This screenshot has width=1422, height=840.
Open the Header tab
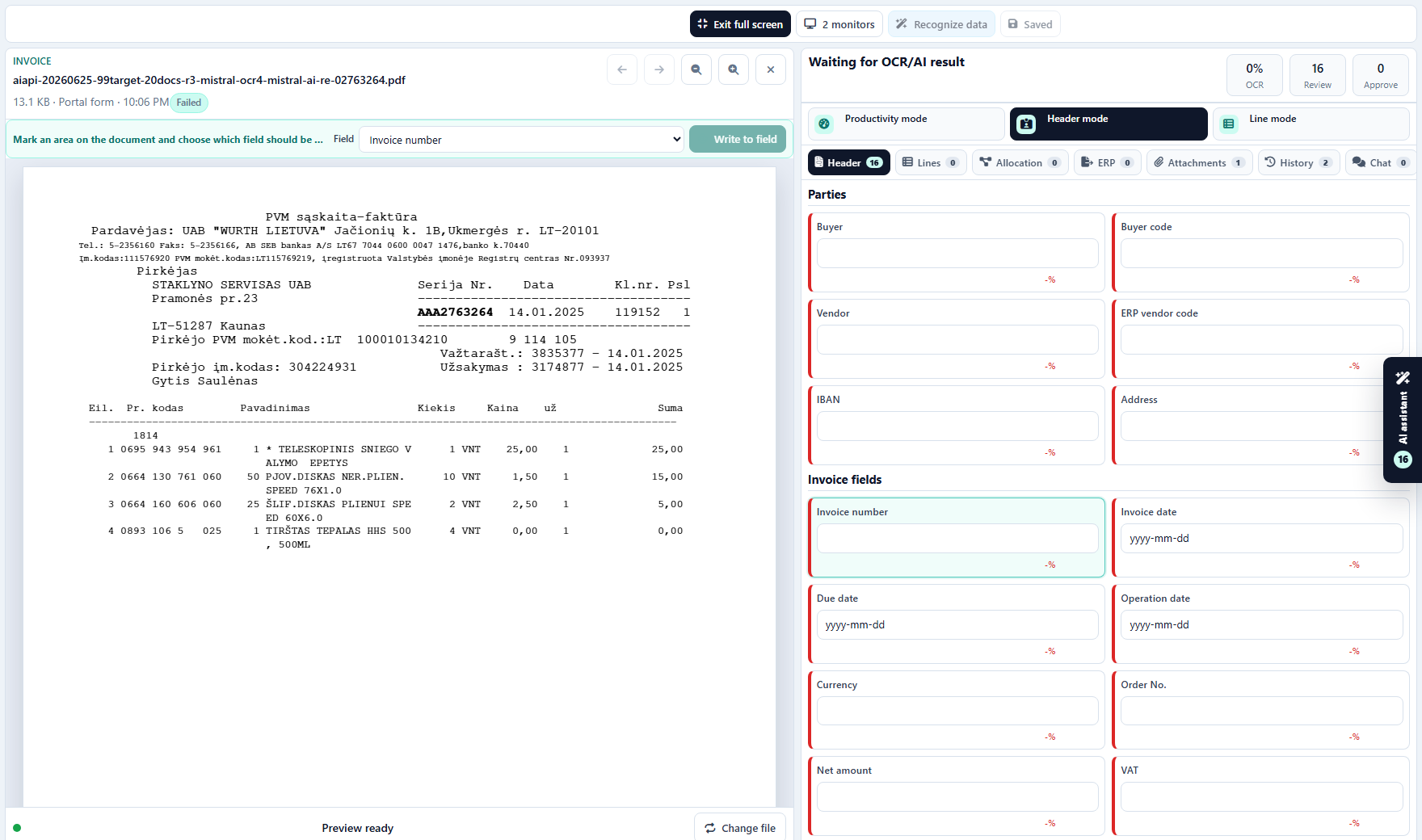coord(848,162)
